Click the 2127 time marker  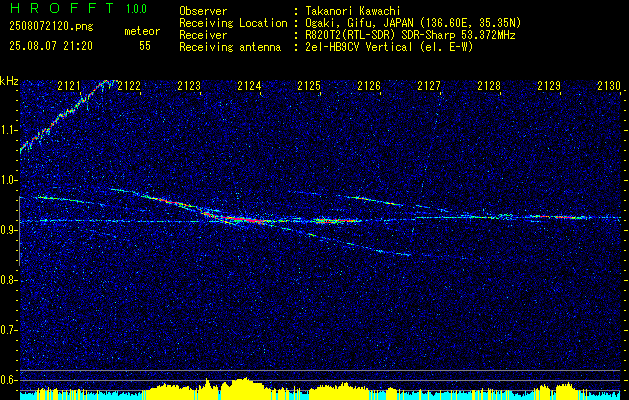429,85
